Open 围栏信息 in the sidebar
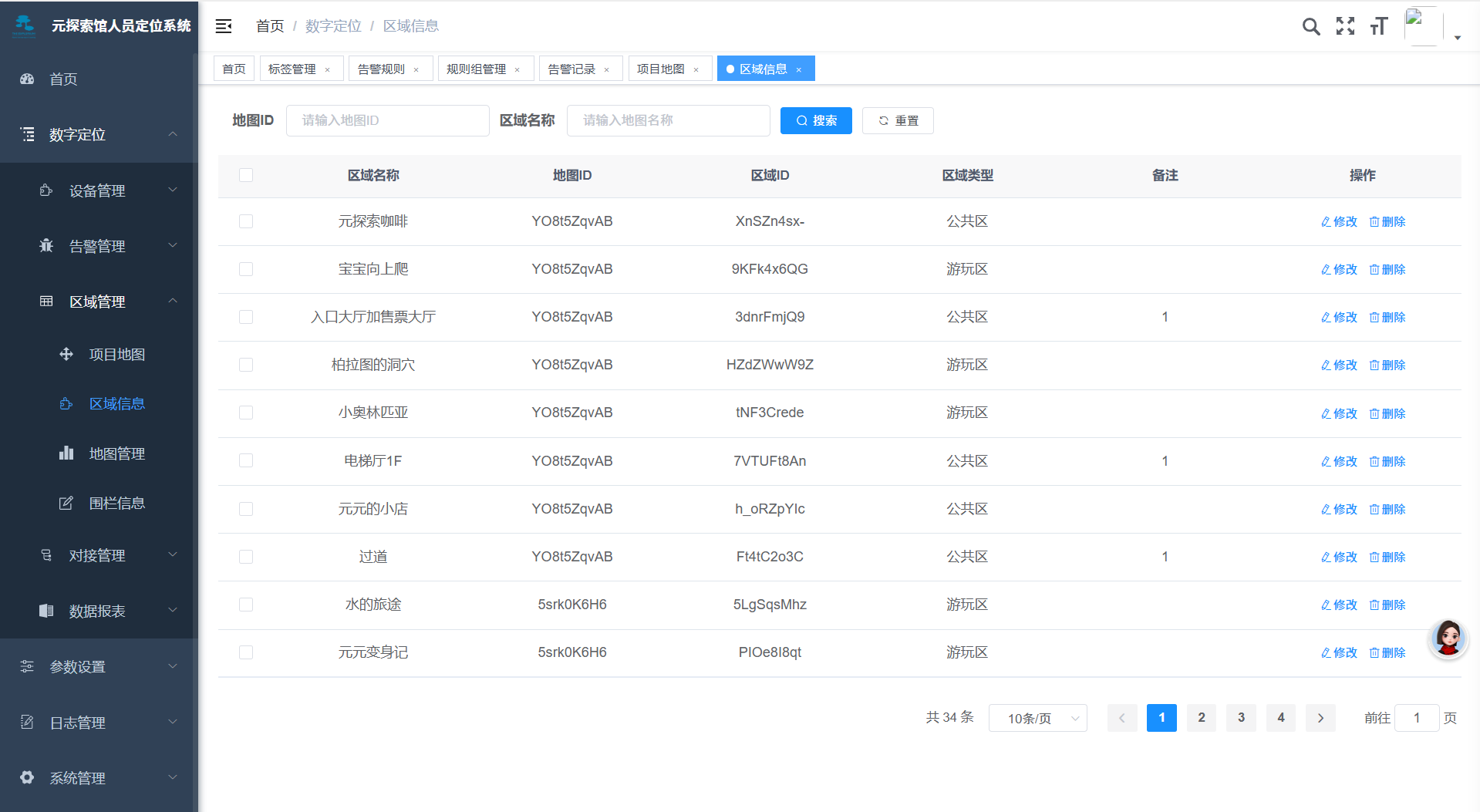Viewport: 1480px width, 812px height. click(x=116, y=504)
